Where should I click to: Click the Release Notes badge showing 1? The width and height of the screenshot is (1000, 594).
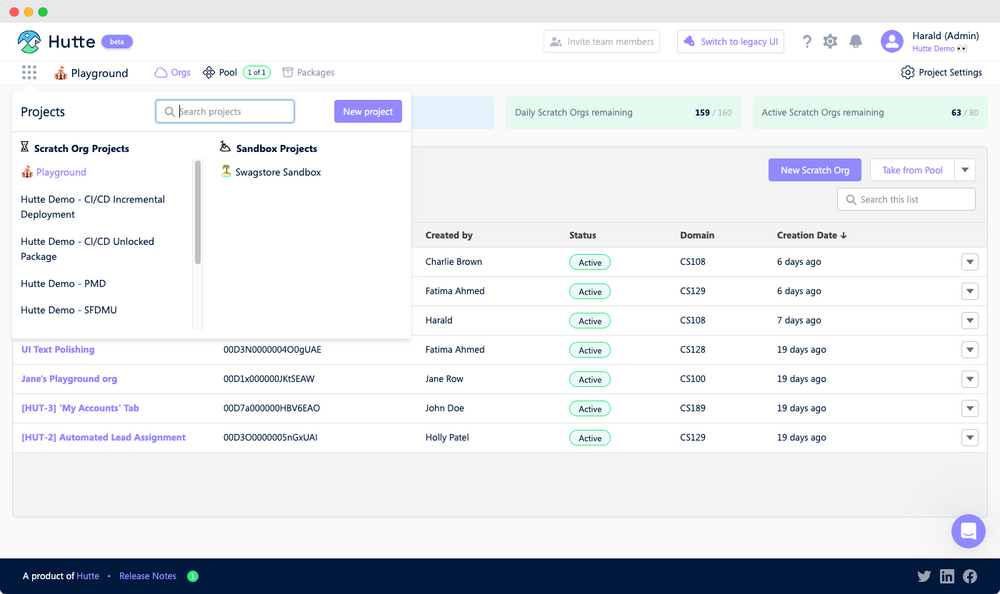pyautogui.click(x=193, y=576)
